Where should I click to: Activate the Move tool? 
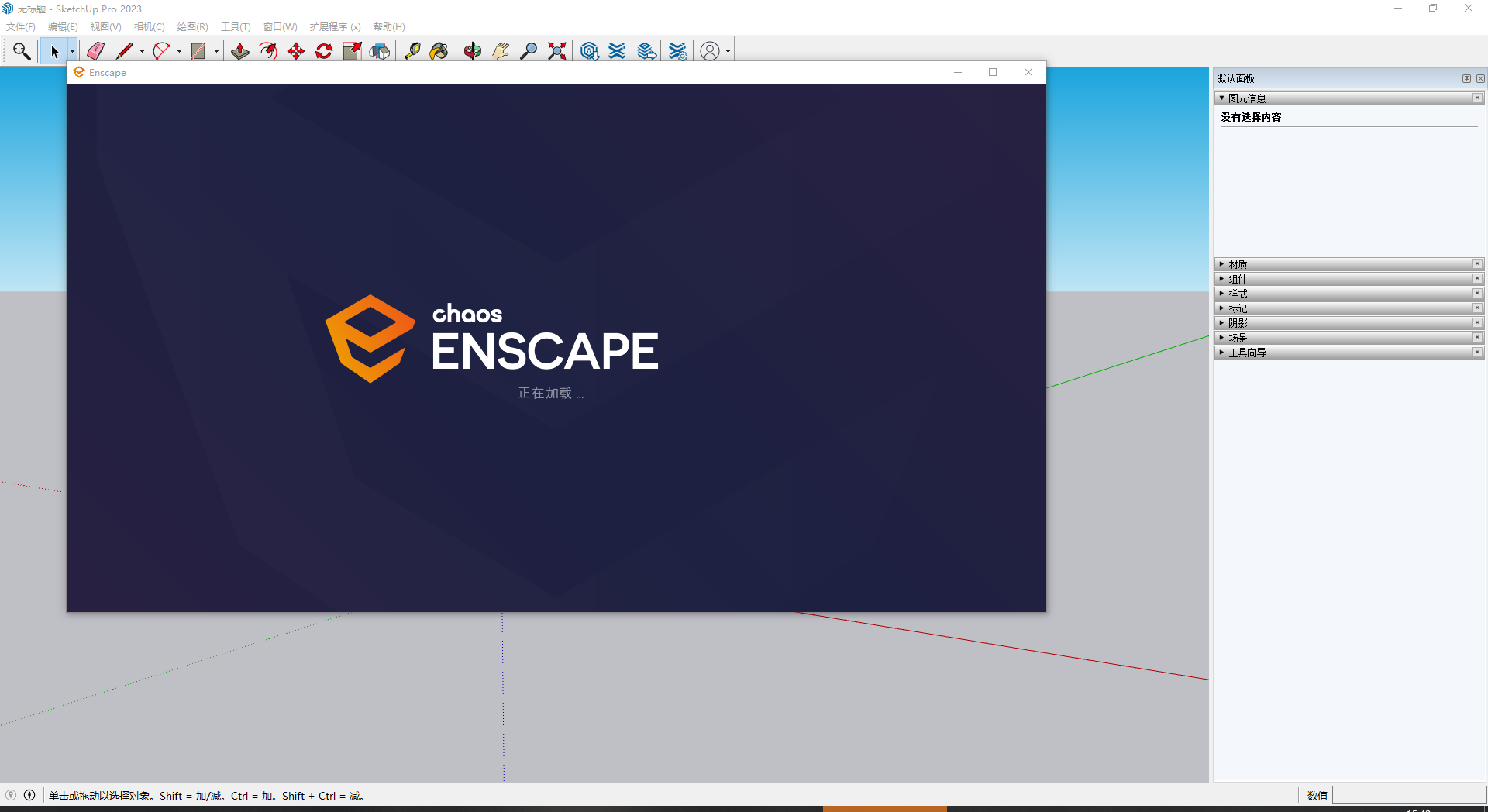pos(295,51)
